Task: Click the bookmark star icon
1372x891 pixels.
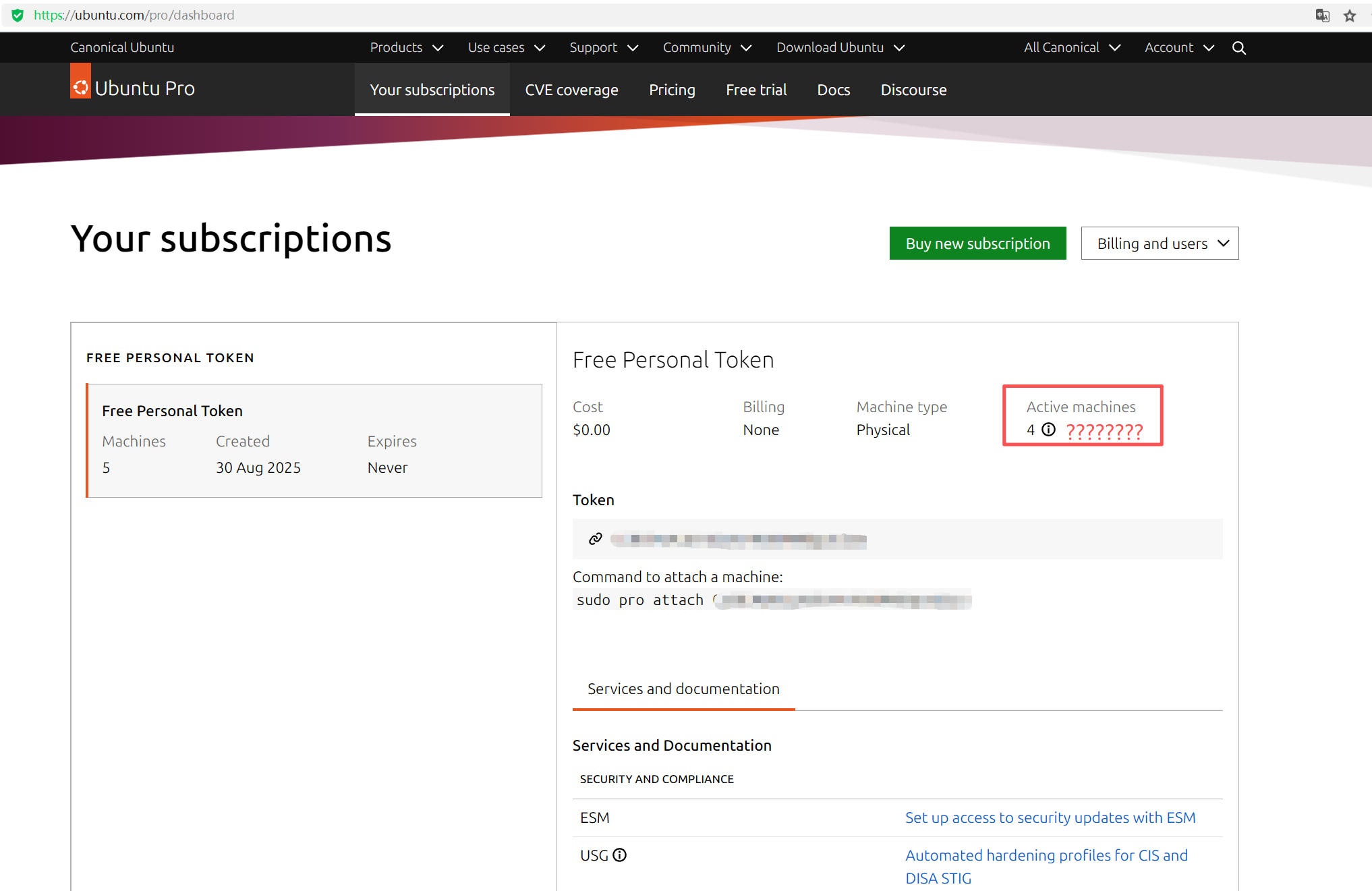Action: (1349, 16)
